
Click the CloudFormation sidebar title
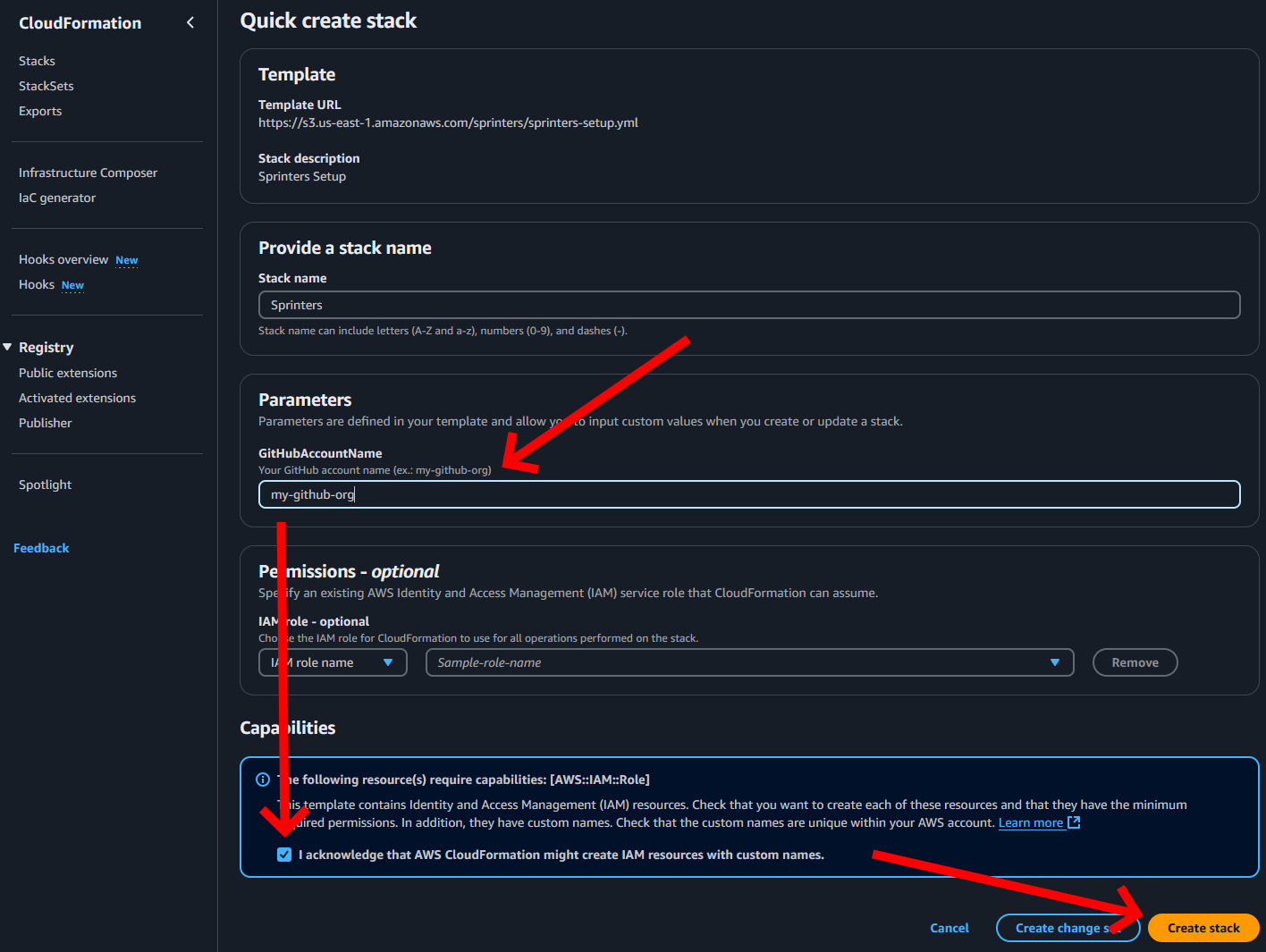point(80,23)
